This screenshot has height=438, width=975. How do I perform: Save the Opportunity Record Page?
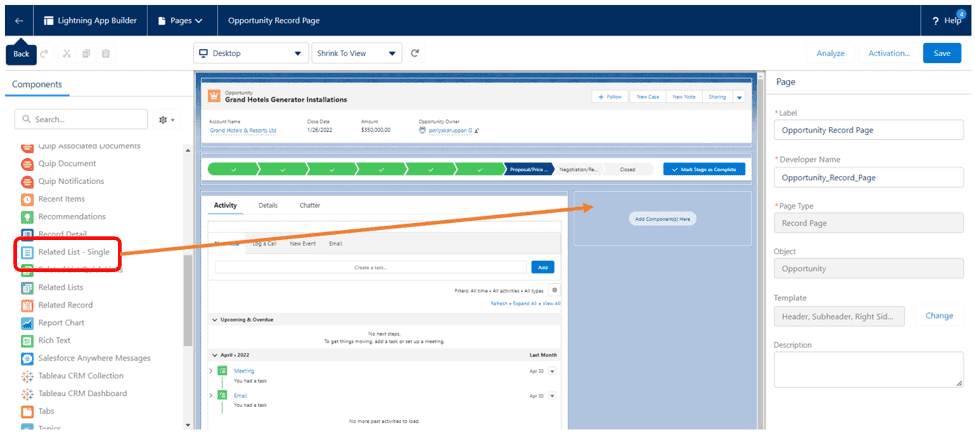942,54
